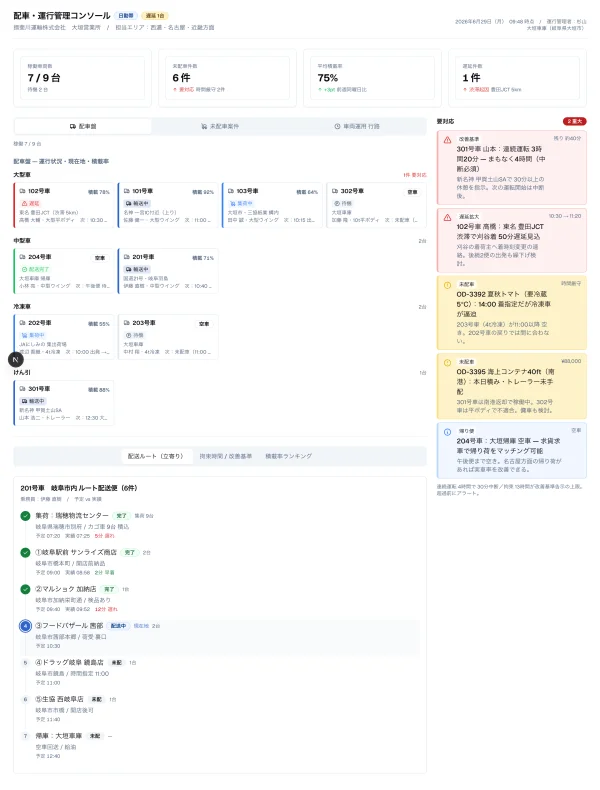Click the 配達中 badge on stop ③
This screenshot has width=600, height=790.
pos(118,626)
